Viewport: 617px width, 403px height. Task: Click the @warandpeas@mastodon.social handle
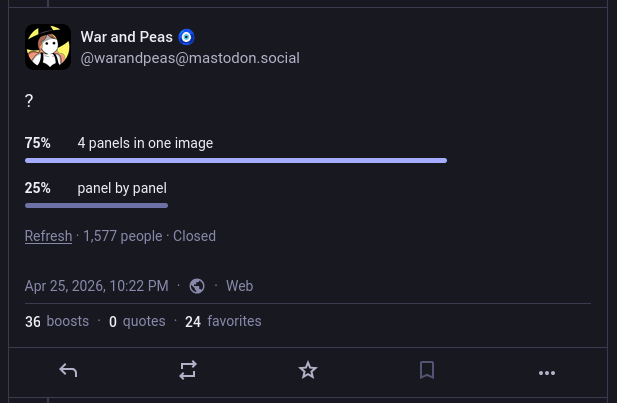(190, 58)
